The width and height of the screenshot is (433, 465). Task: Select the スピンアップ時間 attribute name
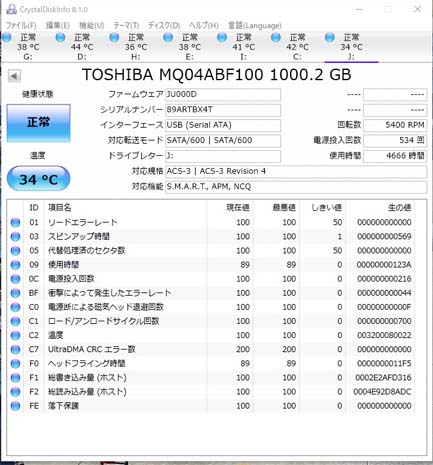[79, 236]
